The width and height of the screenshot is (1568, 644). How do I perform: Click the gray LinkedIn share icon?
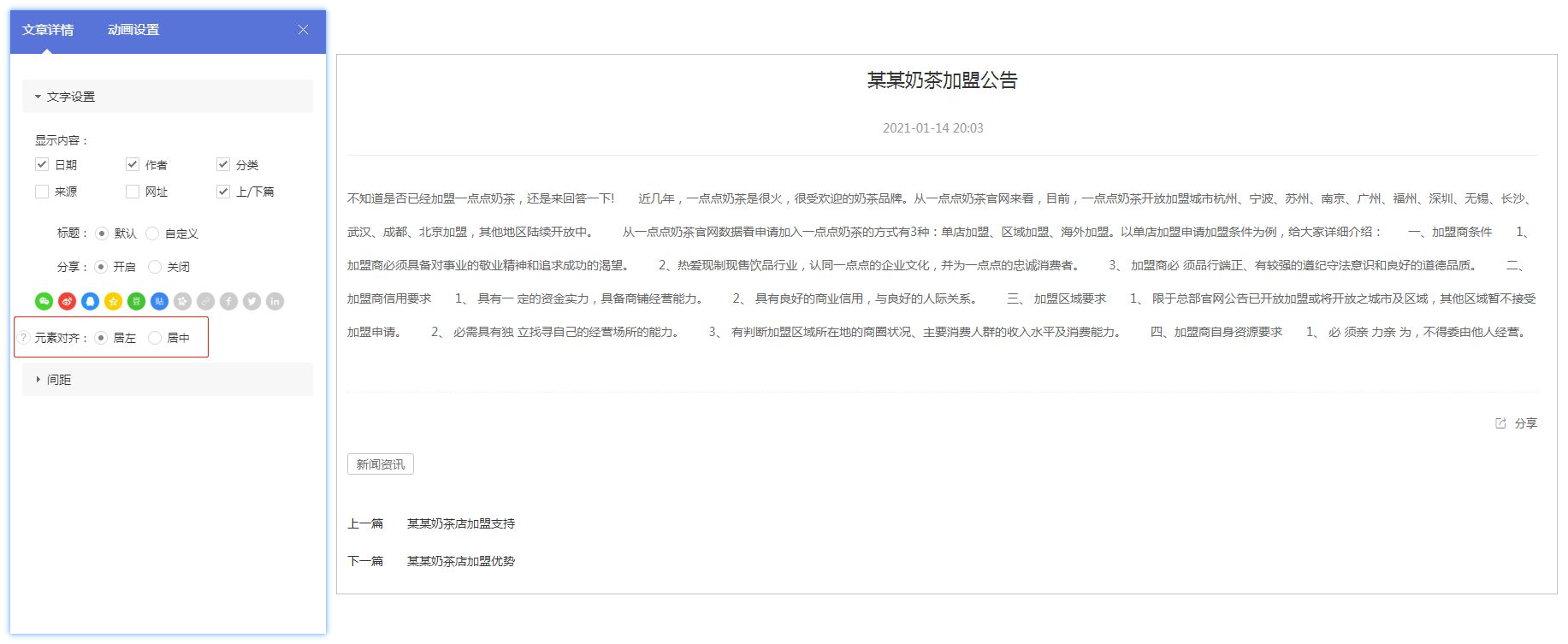click(275, 301)
